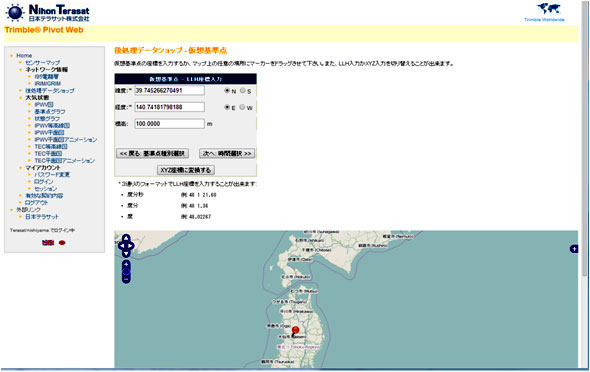Click the latitude input field

tap(170, 90)
